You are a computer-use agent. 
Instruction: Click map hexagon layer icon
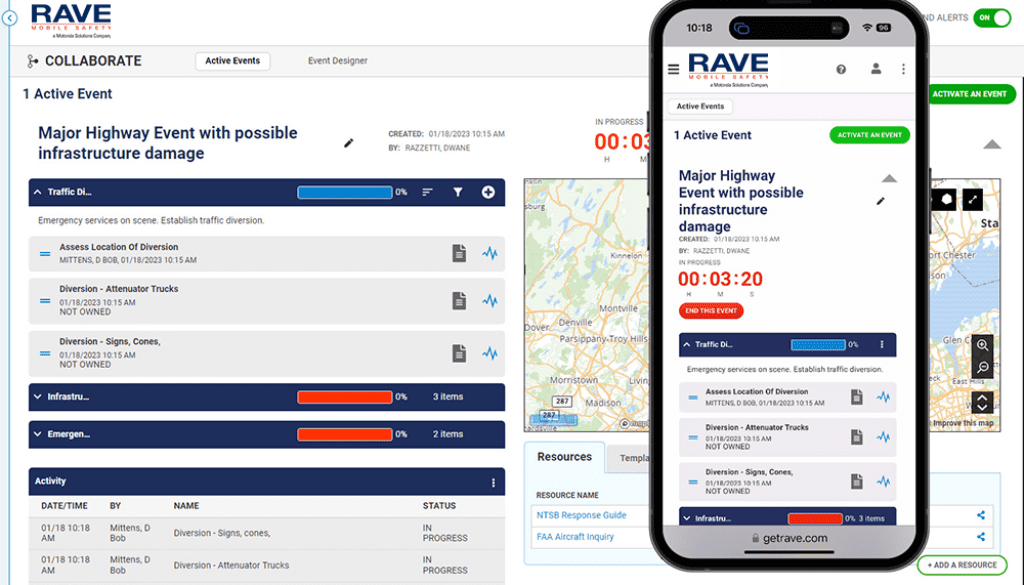946,200
